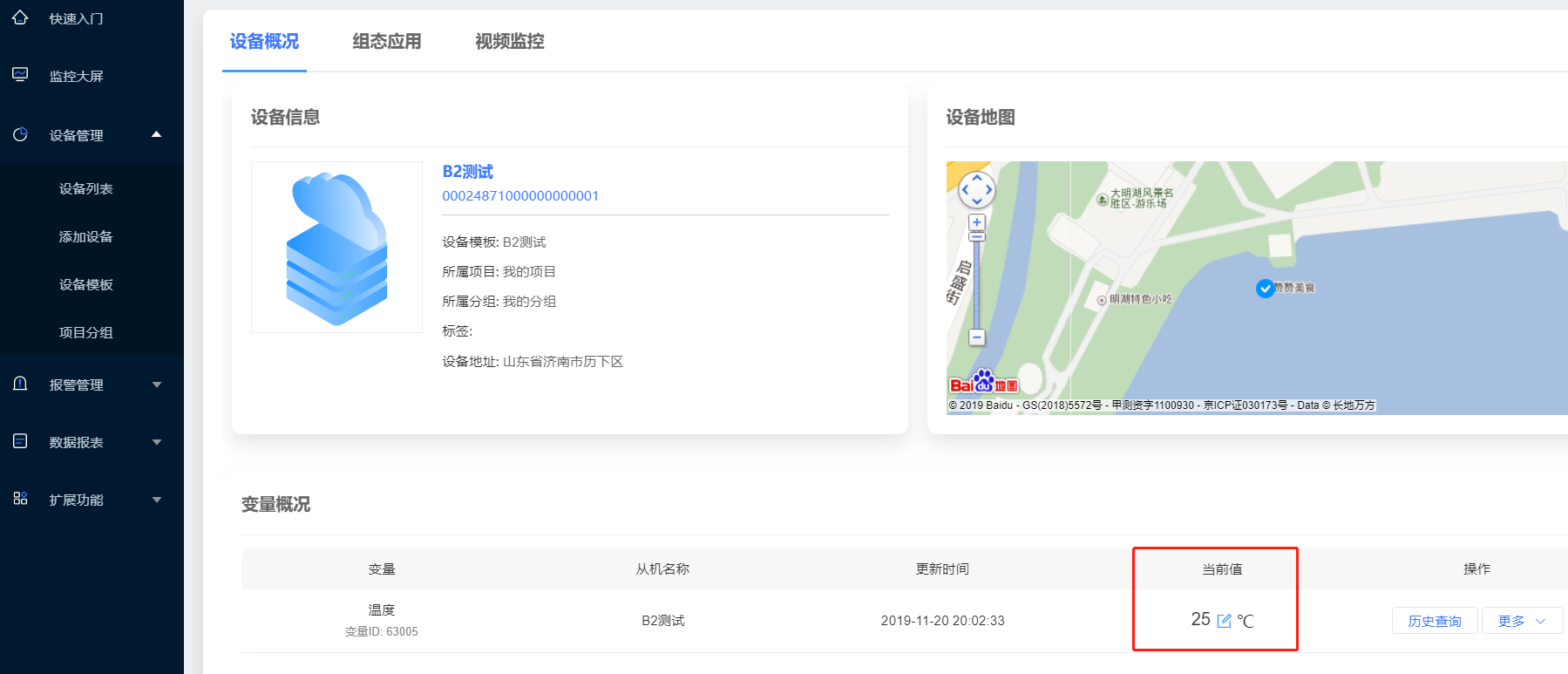Screen dimensions: 1568x674
Task: Click the monitor icon beside 监控大屏
Action: coord(20,75)
